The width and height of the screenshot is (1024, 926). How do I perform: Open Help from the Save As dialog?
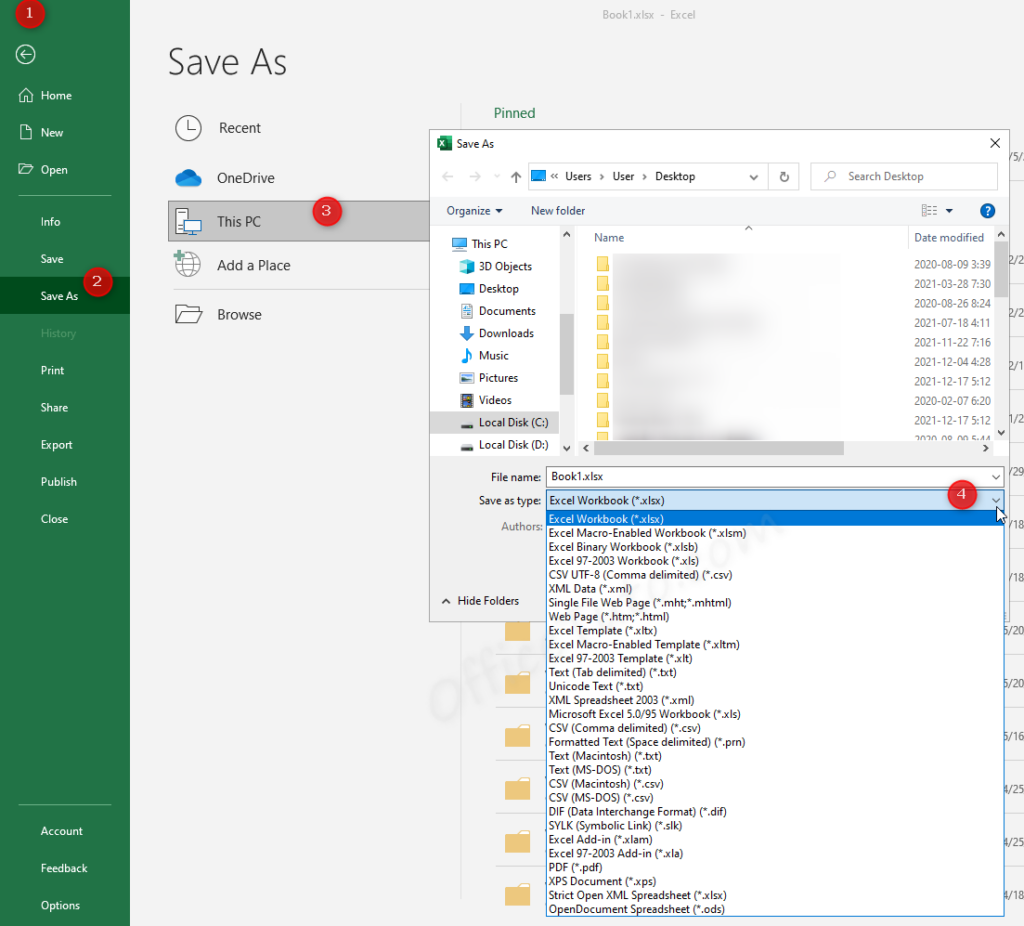[x=987, y=210]
